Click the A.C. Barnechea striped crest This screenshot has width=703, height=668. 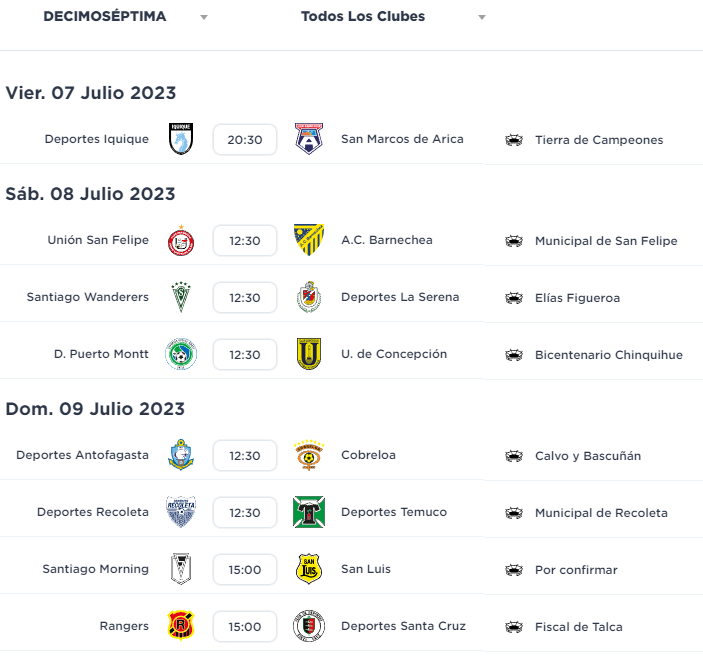[x=309, y=240]
